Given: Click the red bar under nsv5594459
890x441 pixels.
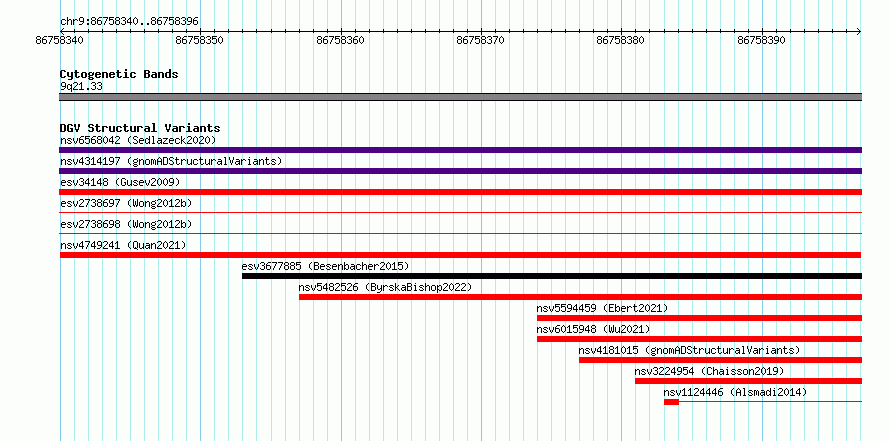Looking at the screenshot, I should point(699,318).
